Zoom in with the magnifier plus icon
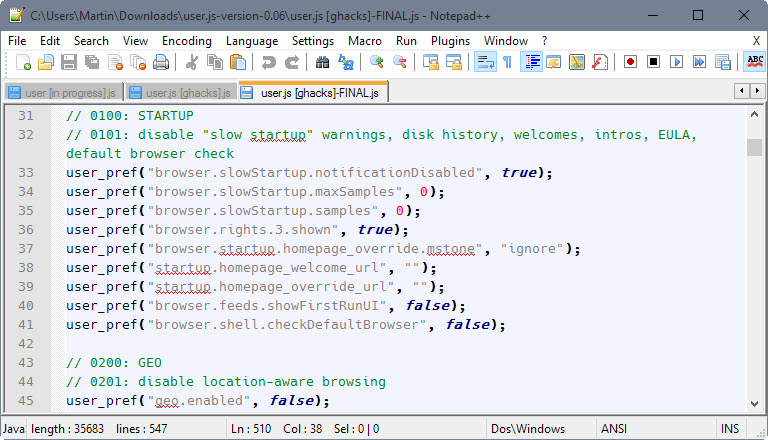The width and height of the screenshot is (768, 440). (376, 62)
